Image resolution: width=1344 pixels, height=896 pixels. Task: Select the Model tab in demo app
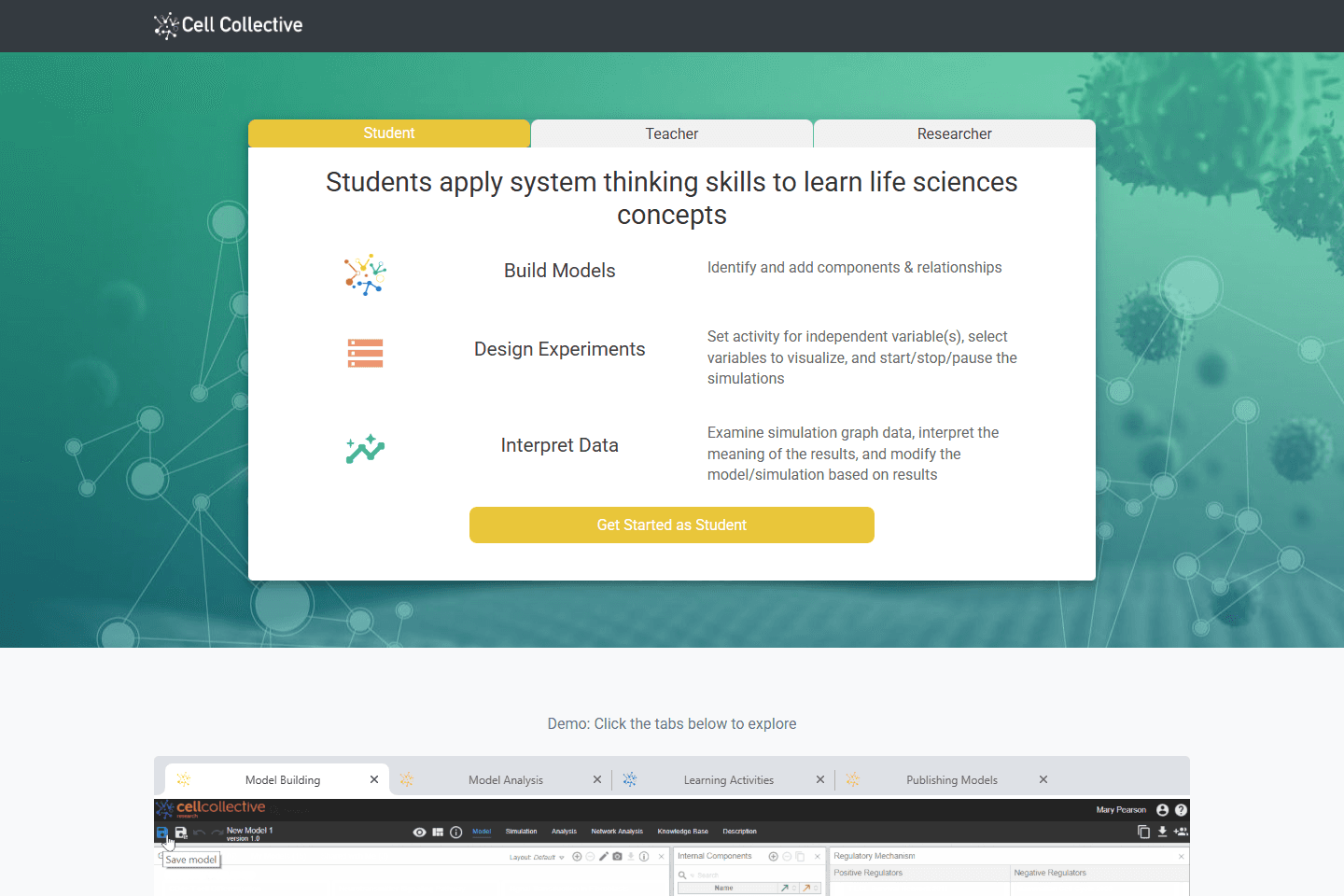click(482, 832)
